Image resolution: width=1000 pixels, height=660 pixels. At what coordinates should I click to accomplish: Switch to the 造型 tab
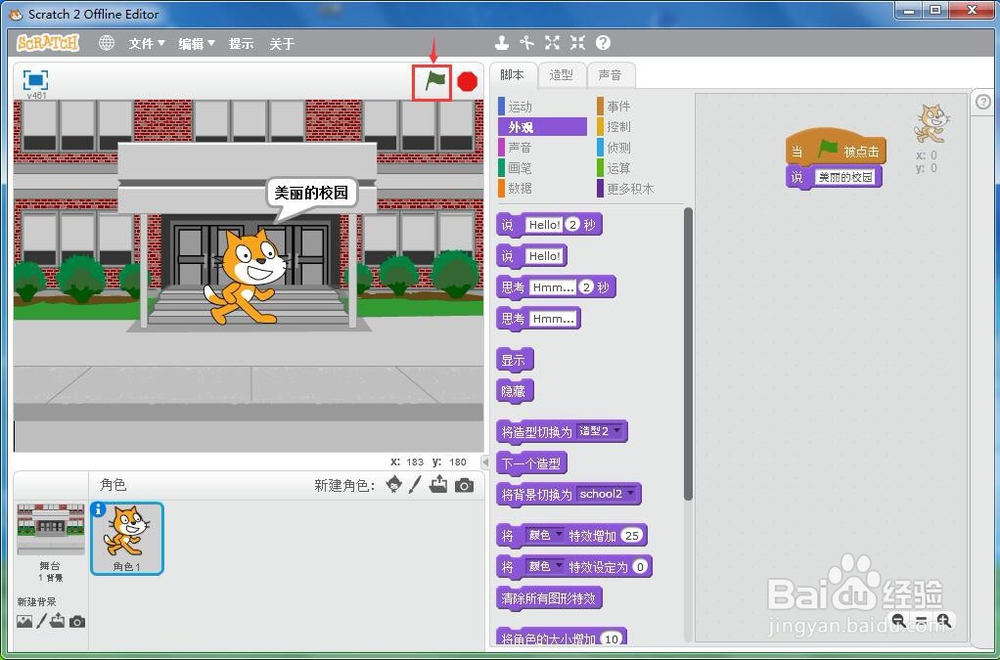pos(561,75)
